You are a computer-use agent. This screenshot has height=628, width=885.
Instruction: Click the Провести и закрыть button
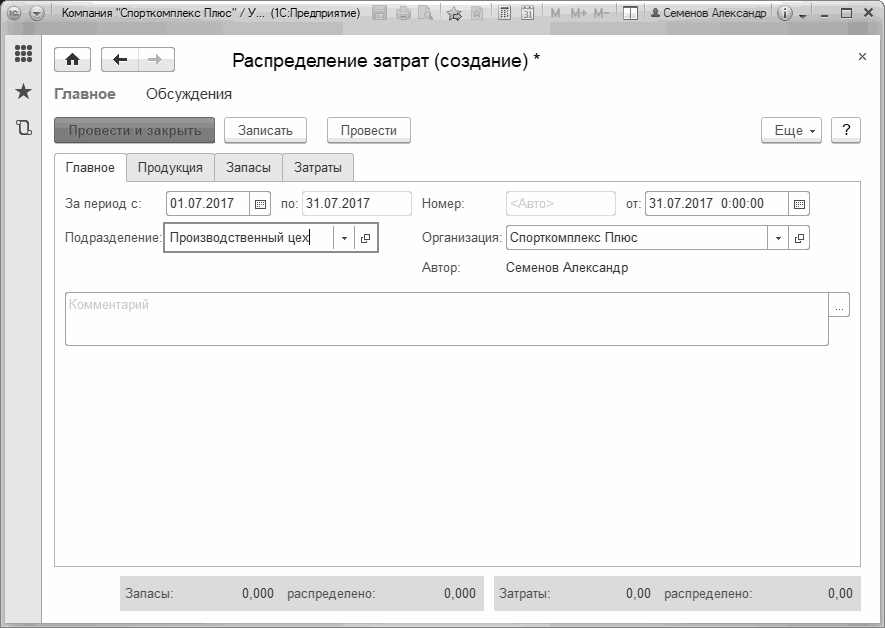coord(134,130)
